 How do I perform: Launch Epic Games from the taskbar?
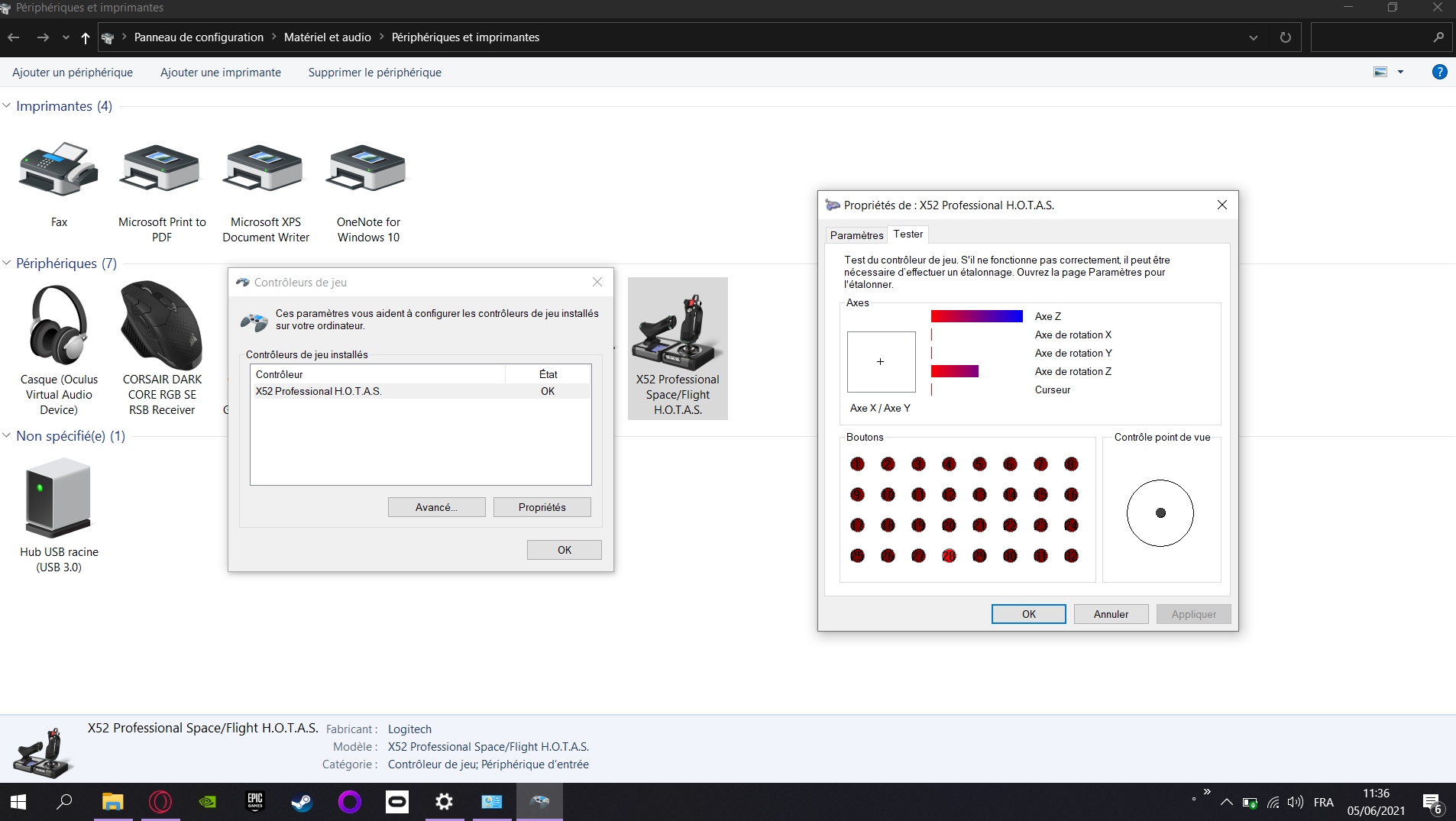[254, 802]
